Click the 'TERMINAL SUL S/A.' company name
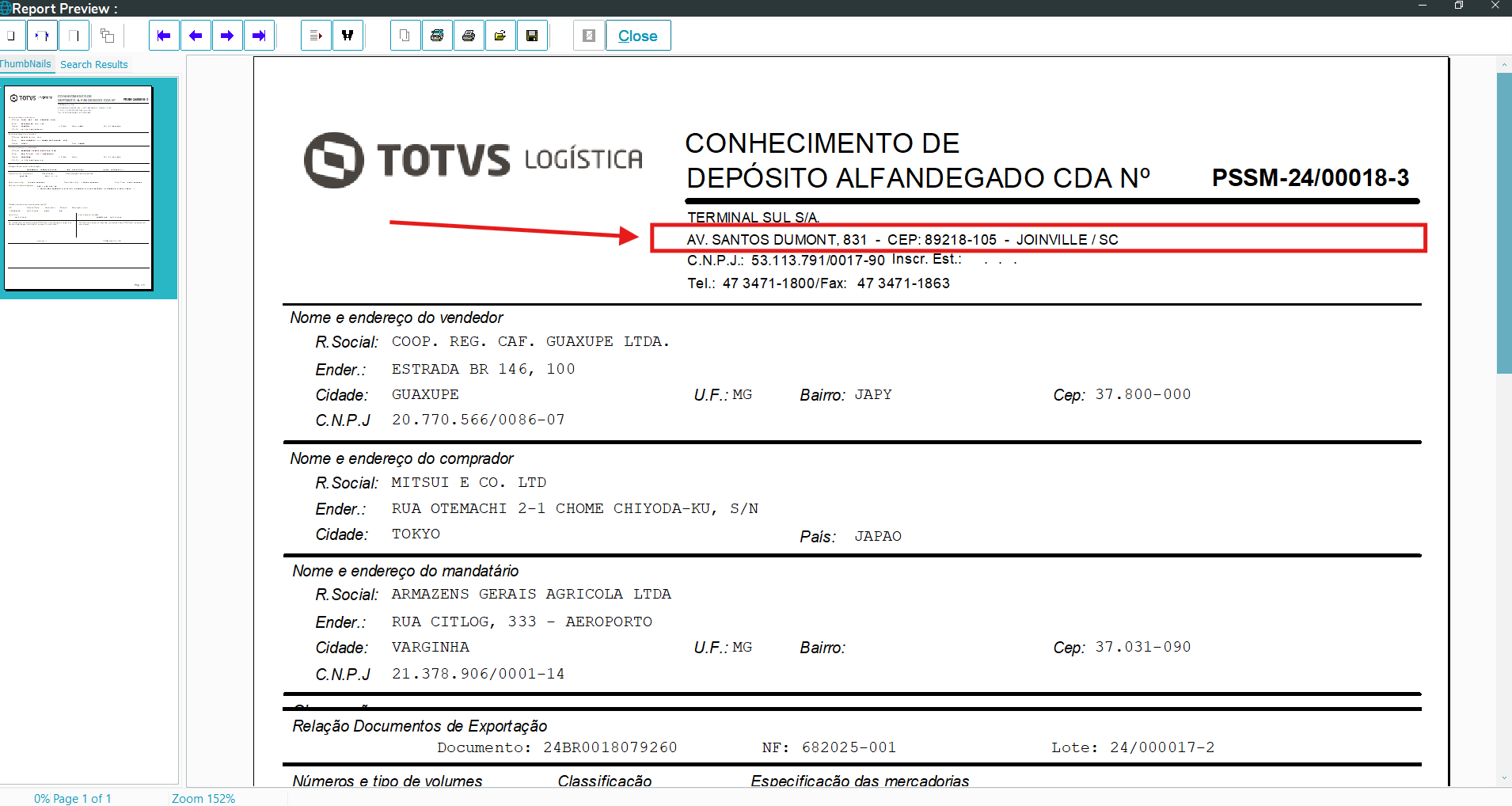 pos(753,218)
